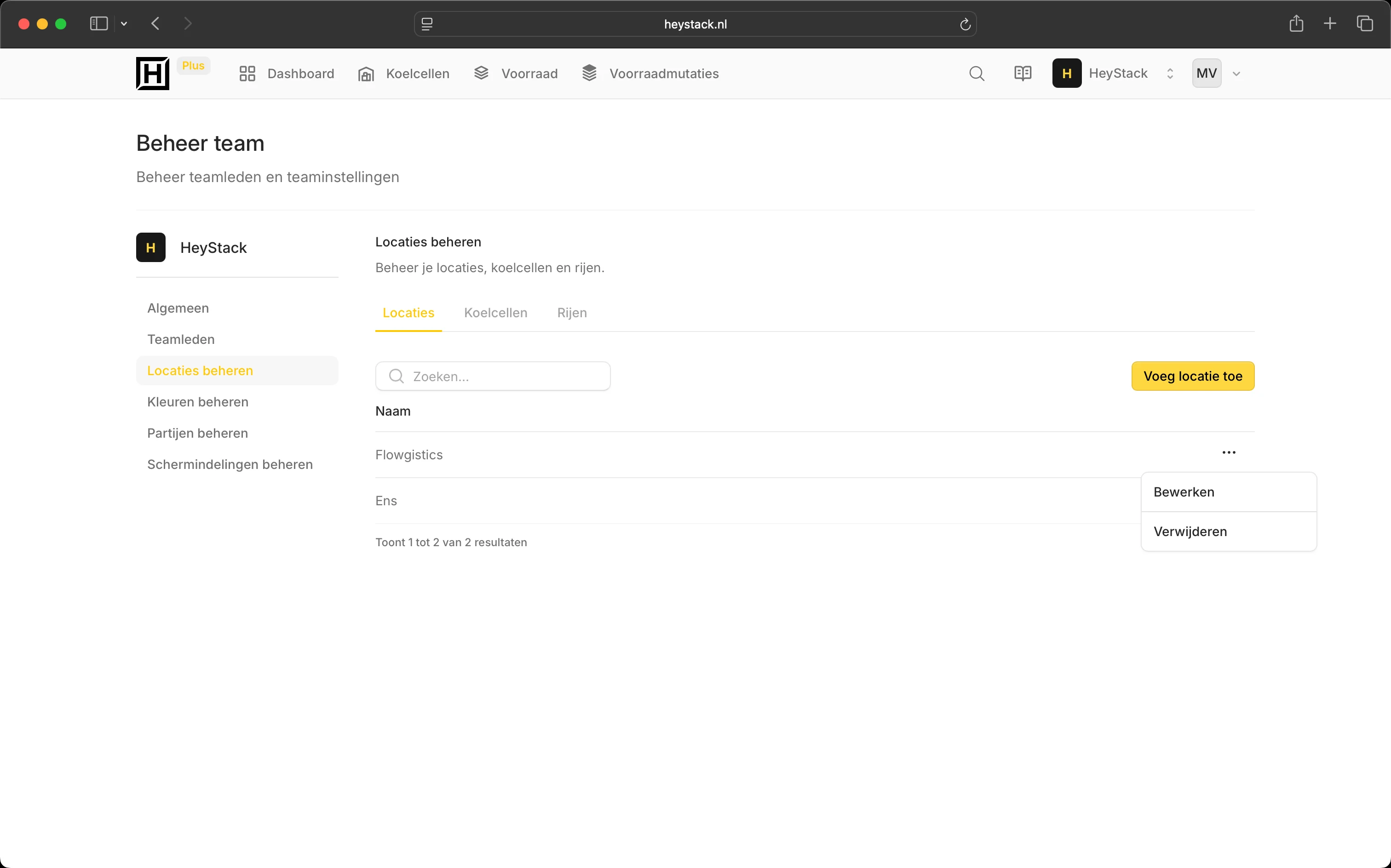The width and height of the screenshot is (1391, 868).
Task: Switch to the Locaties tab
Action: point(408,313)
